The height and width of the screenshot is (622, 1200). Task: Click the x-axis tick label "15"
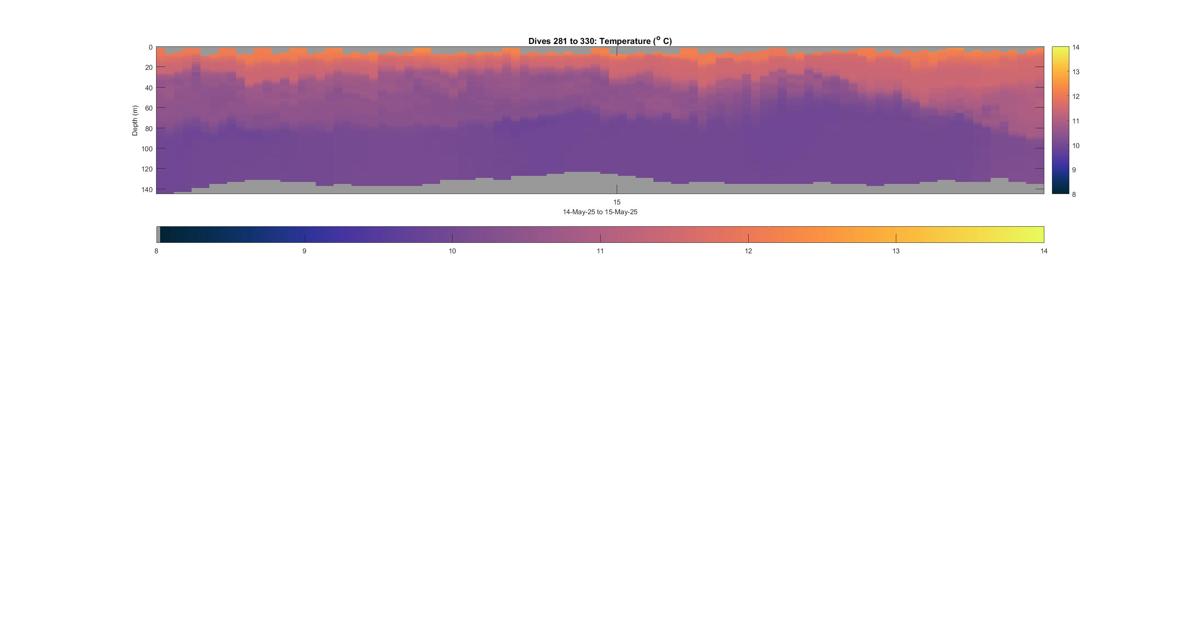(x=617, y=202)
